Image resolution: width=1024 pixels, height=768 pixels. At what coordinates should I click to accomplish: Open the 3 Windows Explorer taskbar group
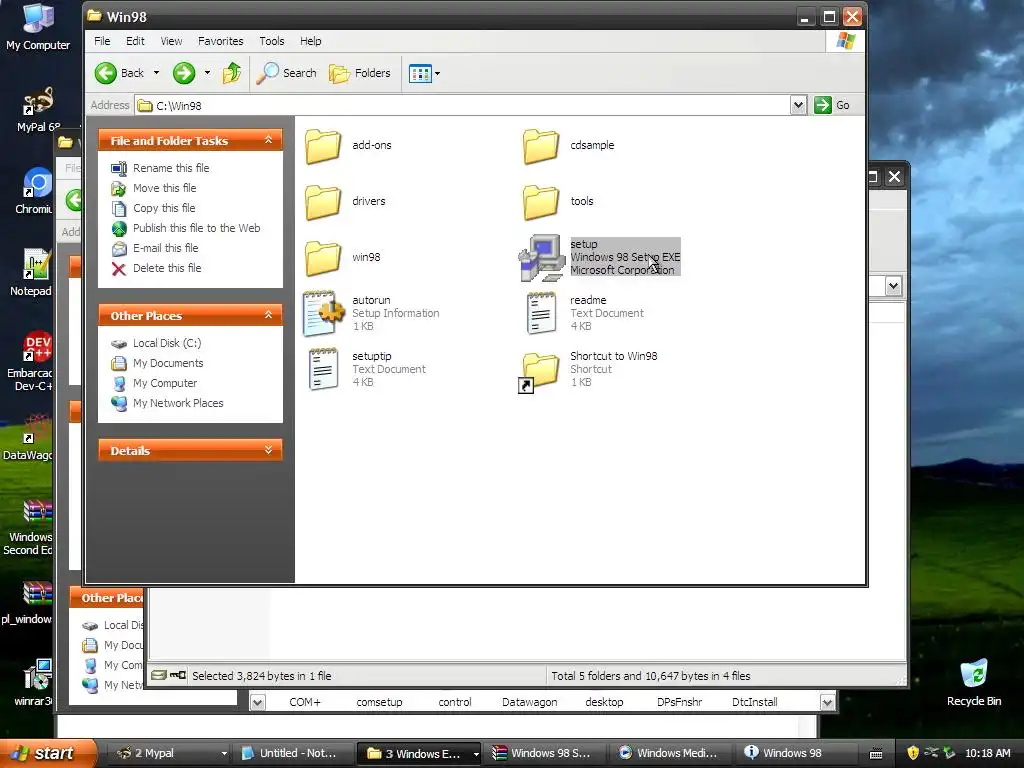point(419,753)
